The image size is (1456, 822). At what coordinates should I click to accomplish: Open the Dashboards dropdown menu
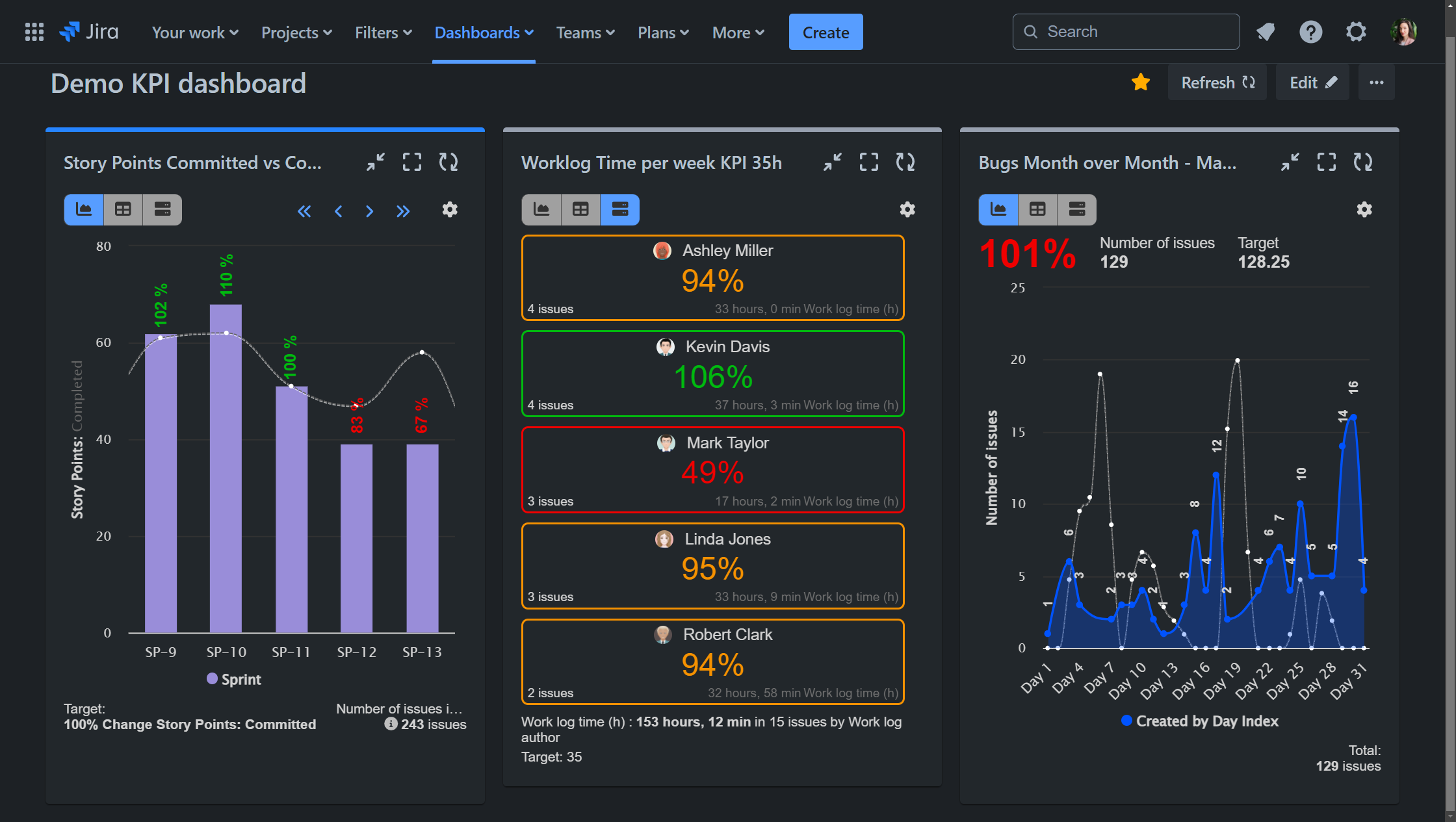pos(483,32)
